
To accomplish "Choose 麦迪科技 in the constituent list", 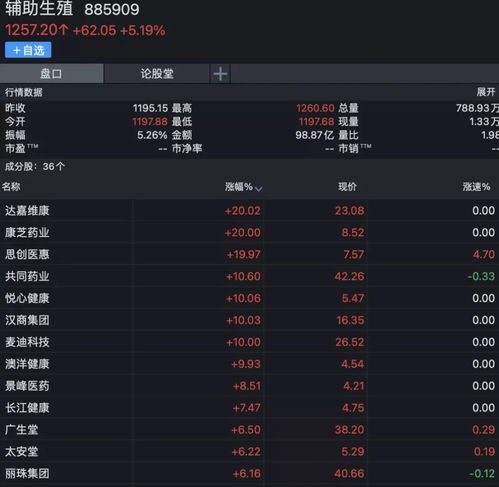I will (x=249, y=342).
